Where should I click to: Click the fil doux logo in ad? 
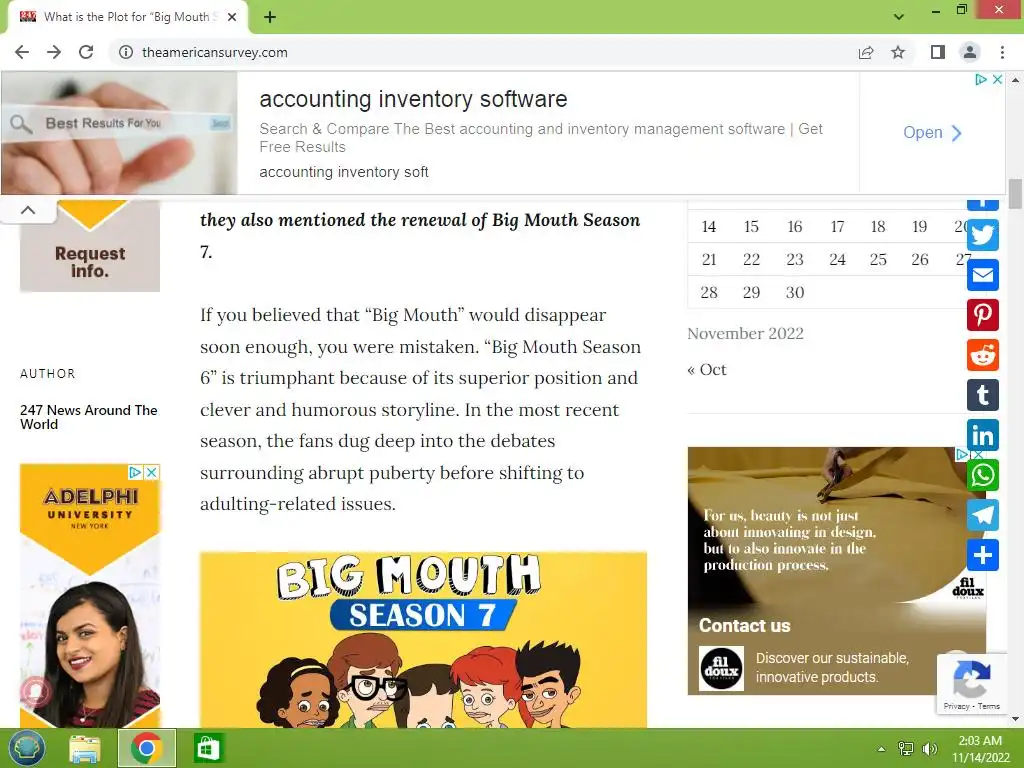(x=721, y=668)
